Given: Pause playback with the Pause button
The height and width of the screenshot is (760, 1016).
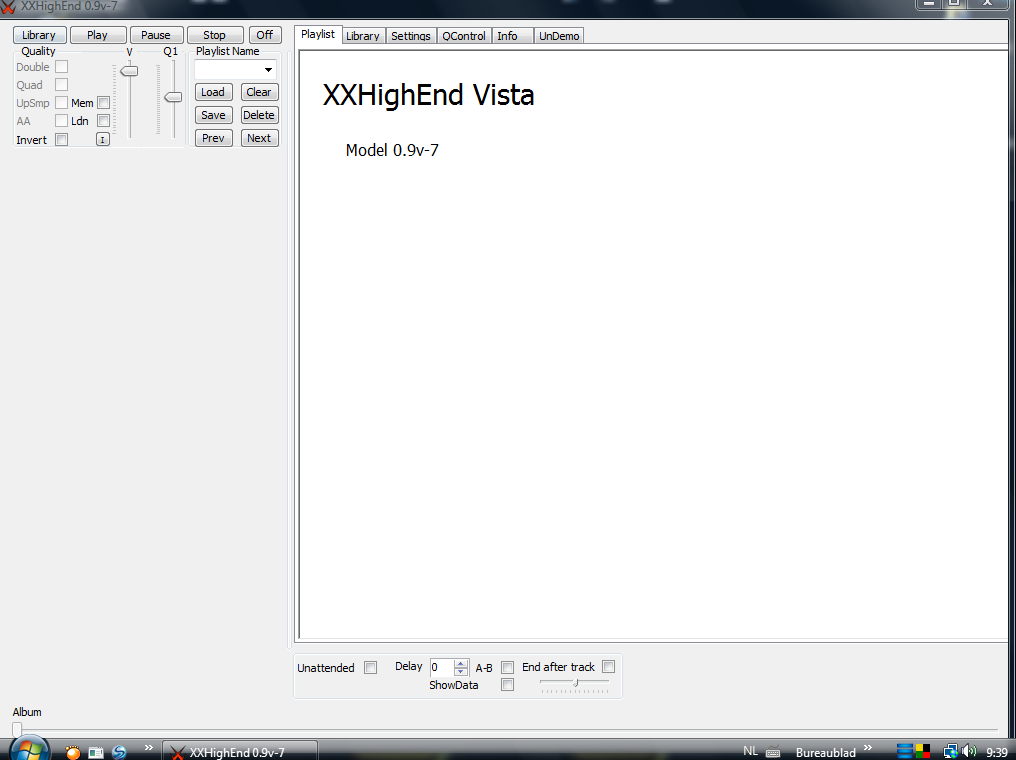Looking at the screenshot, I should [x=156, y=35].
